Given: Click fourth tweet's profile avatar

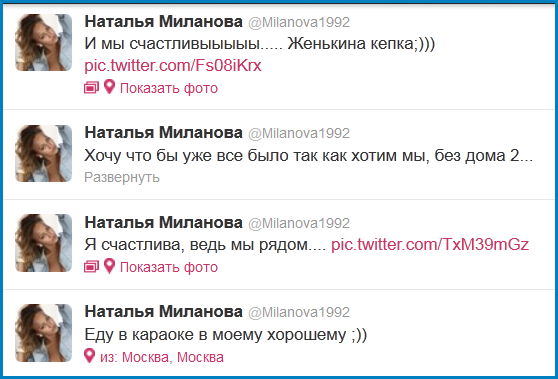Looking at the screenshot, I should 43,333.
